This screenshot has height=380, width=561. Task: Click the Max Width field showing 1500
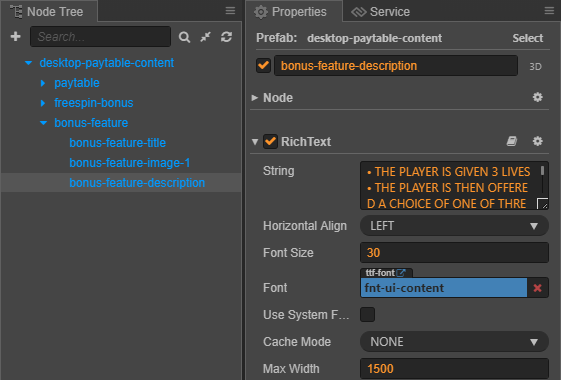(x=454, y=369)
